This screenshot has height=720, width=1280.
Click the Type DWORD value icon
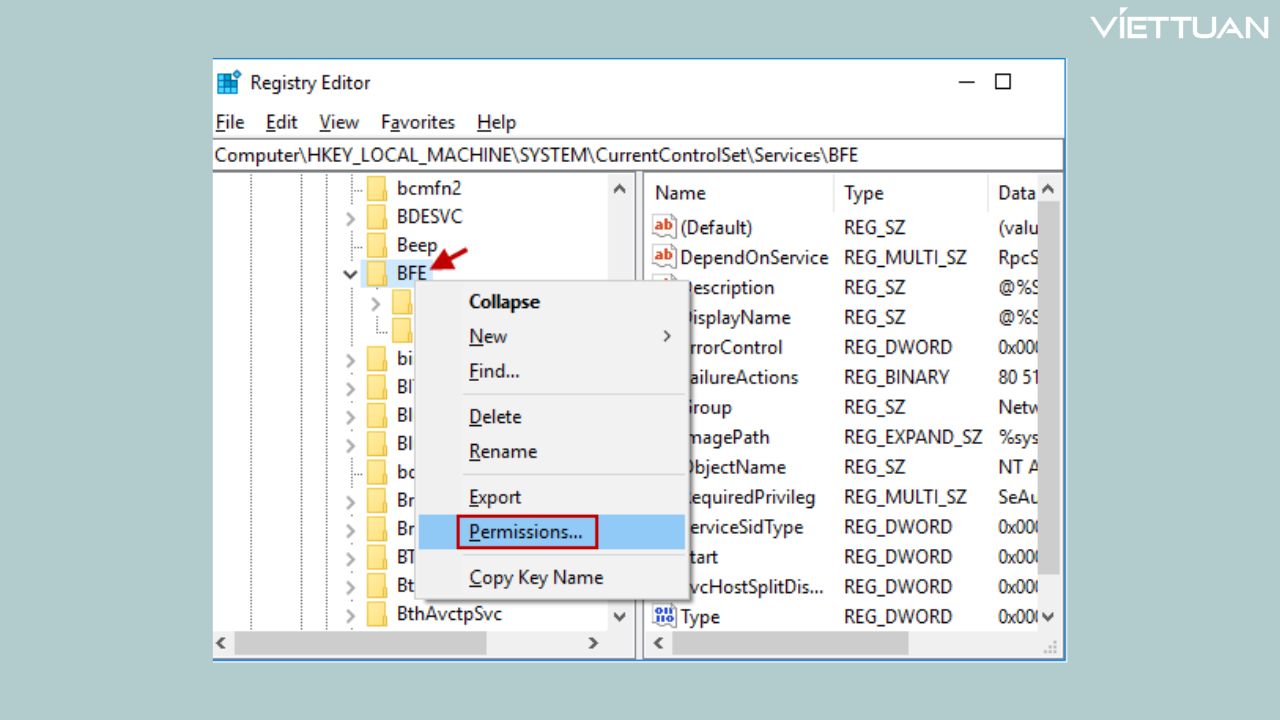click(664, 616)
